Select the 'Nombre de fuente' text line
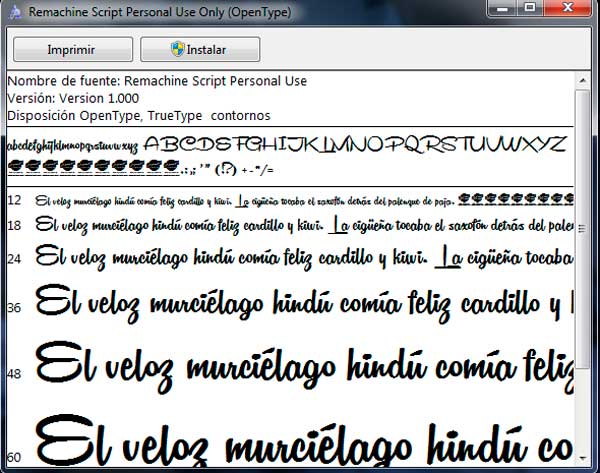Screen dimensions: 600x473 (x=157, y=81)
